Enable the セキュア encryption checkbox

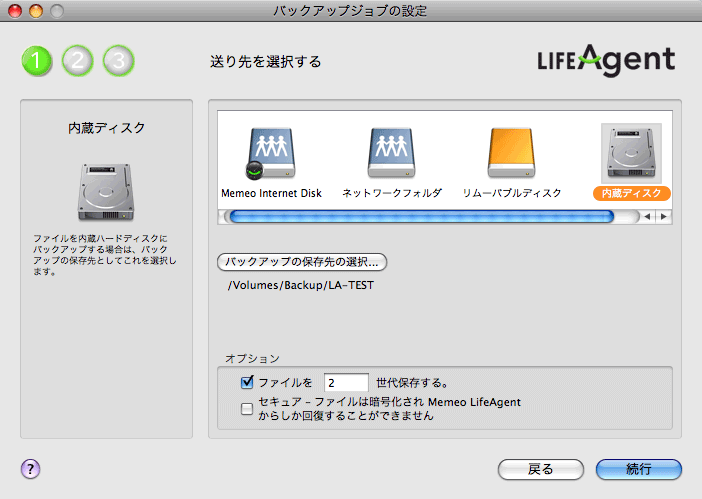[247, 409]
